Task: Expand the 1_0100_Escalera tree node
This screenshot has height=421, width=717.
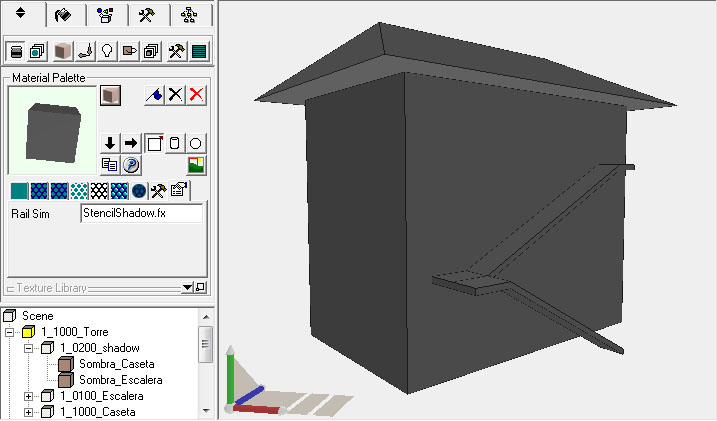Action: tap(31, 396)
